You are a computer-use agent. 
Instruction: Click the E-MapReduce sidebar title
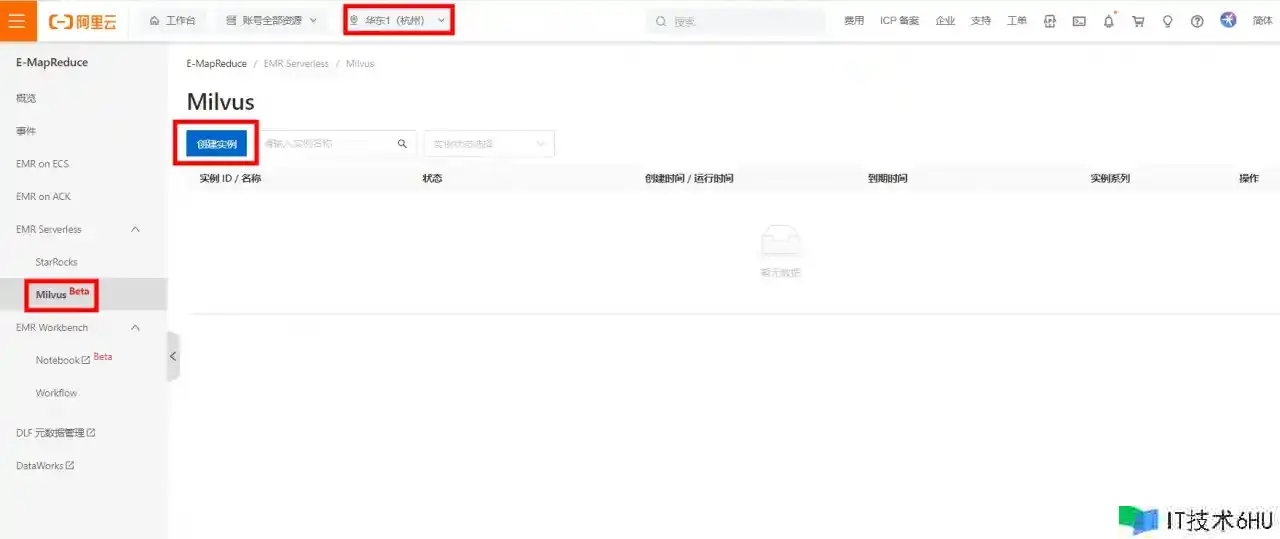[52, 62]
